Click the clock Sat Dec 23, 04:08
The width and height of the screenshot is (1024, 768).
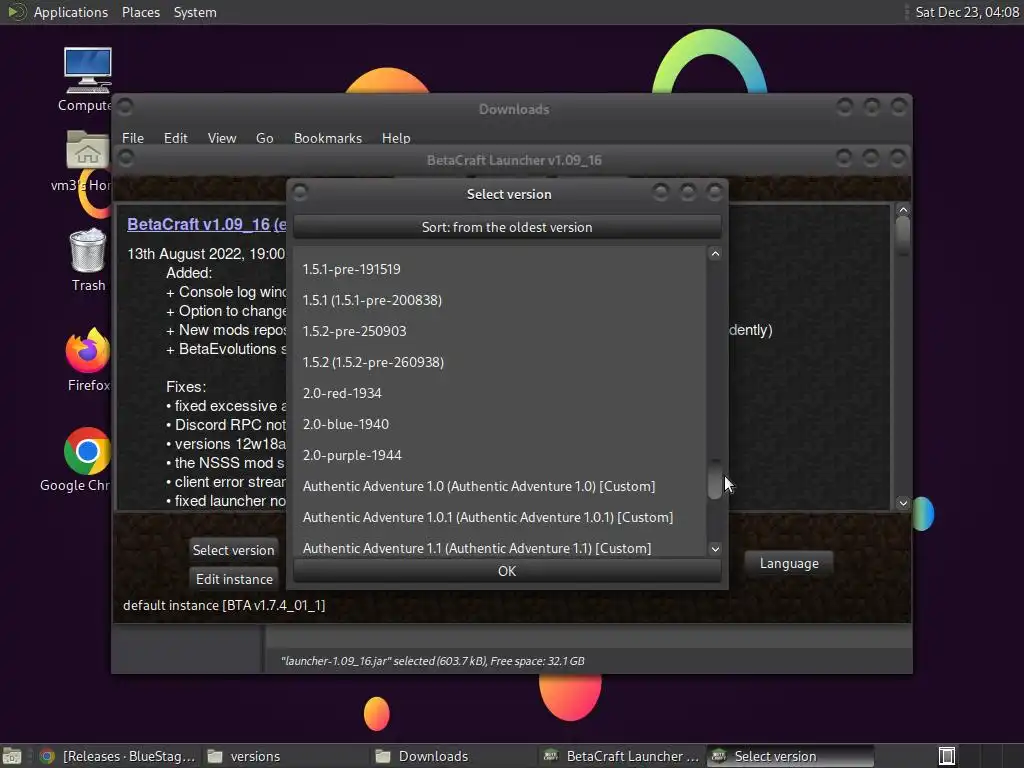click(x=967, y=12)
